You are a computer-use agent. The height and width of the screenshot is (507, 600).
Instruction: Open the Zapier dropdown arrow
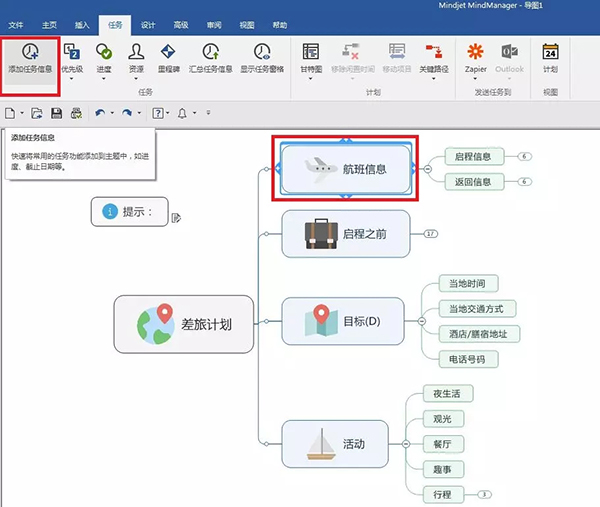(x=476, y=78)
